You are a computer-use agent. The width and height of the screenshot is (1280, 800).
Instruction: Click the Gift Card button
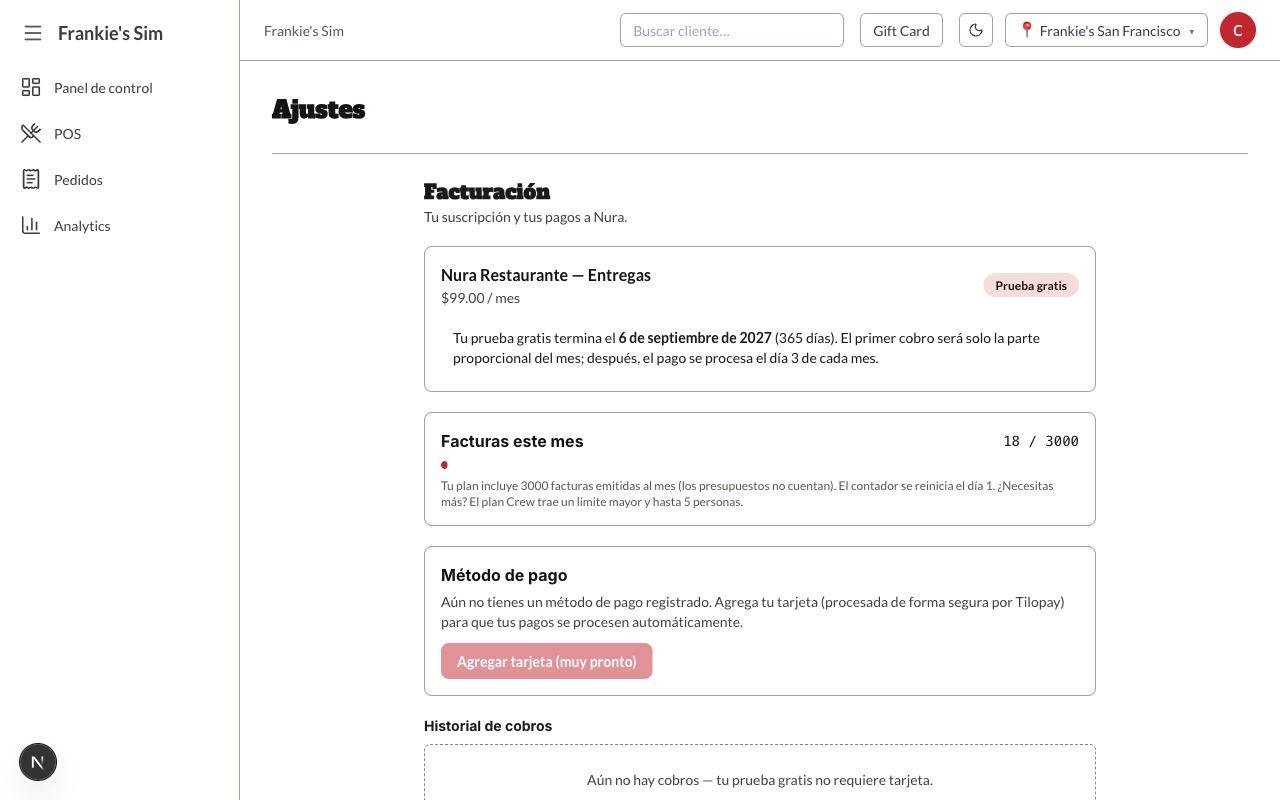click(x=901, y=30)
